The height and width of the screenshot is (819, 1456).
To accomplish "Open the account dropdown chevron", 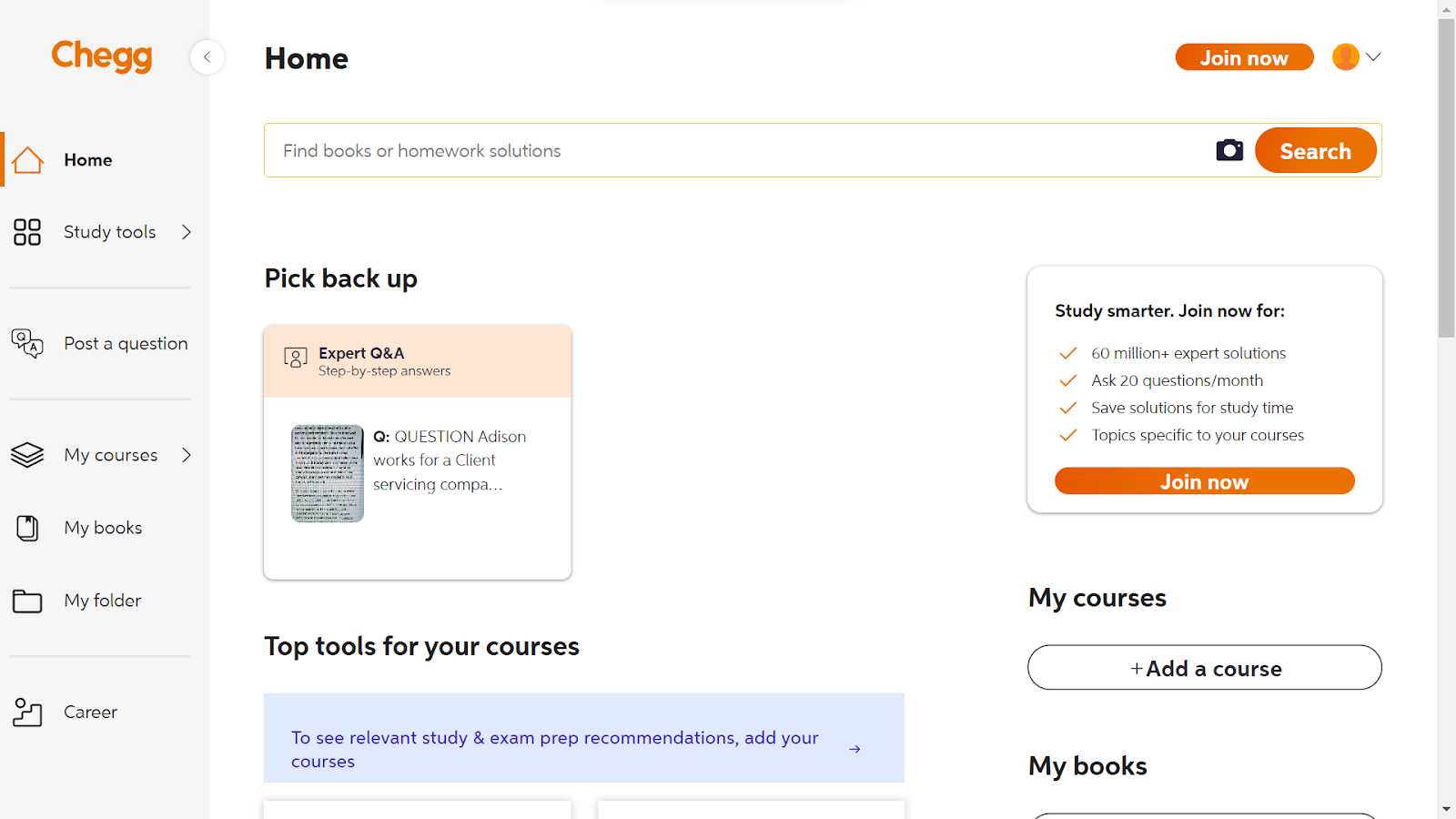I will coord(1373,56).
